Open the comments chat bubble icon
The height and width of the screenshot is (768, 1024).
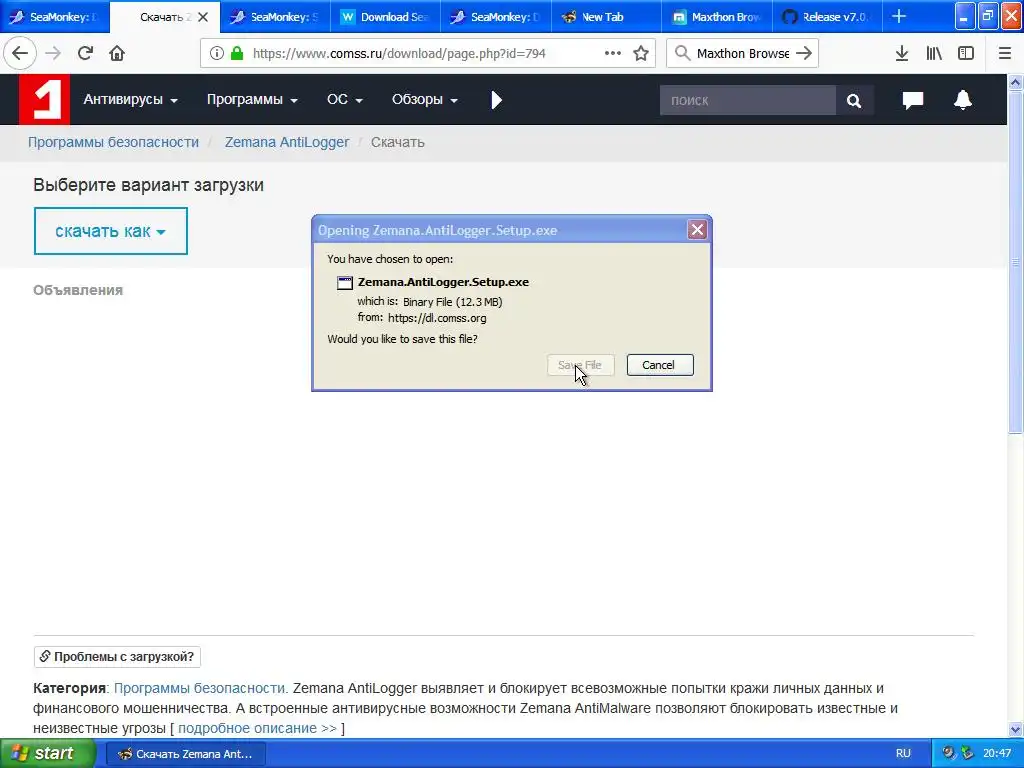[x=912, y=100]
